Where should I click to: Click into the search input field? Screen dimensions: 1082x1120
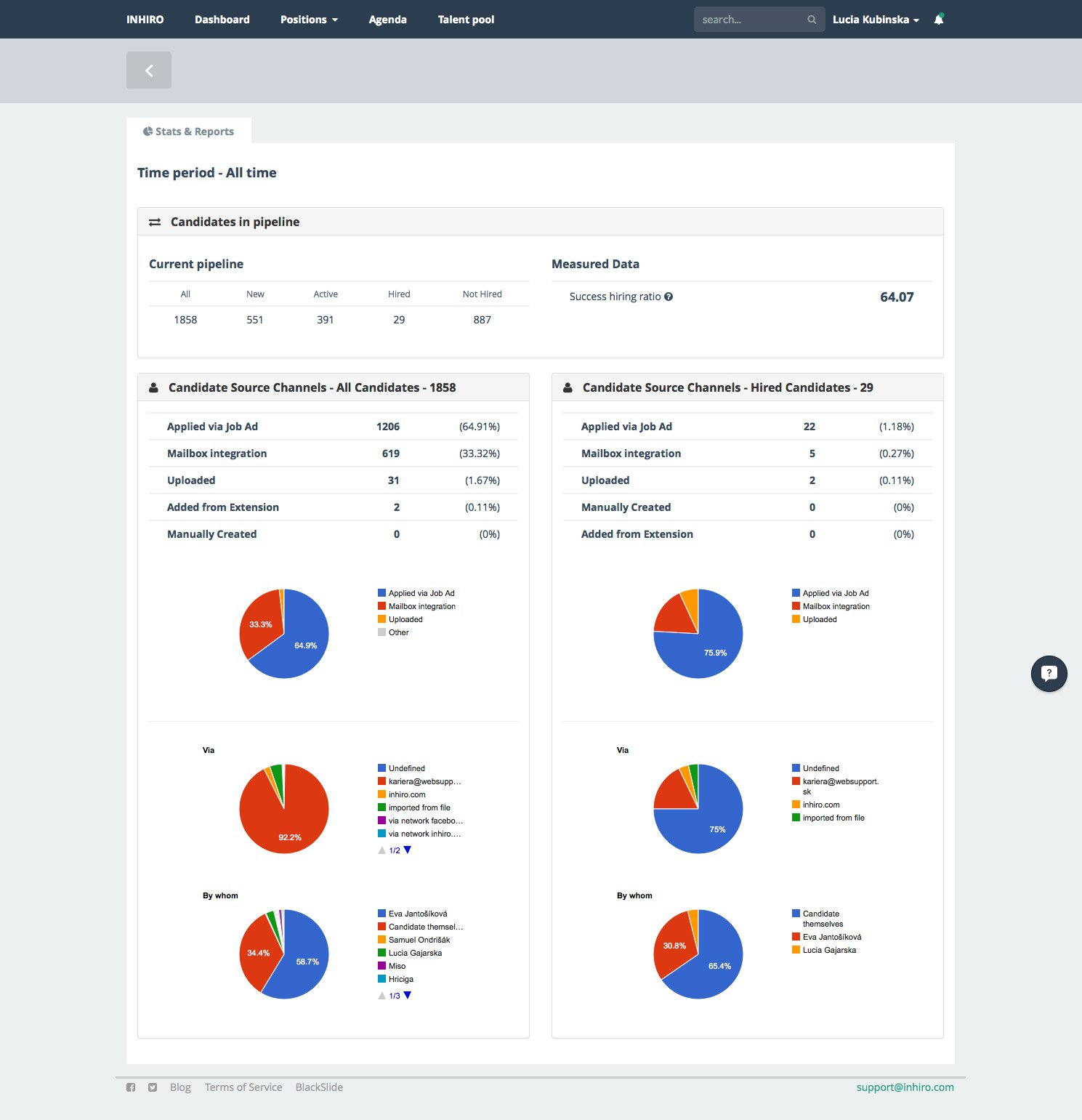tap(748, 20)
